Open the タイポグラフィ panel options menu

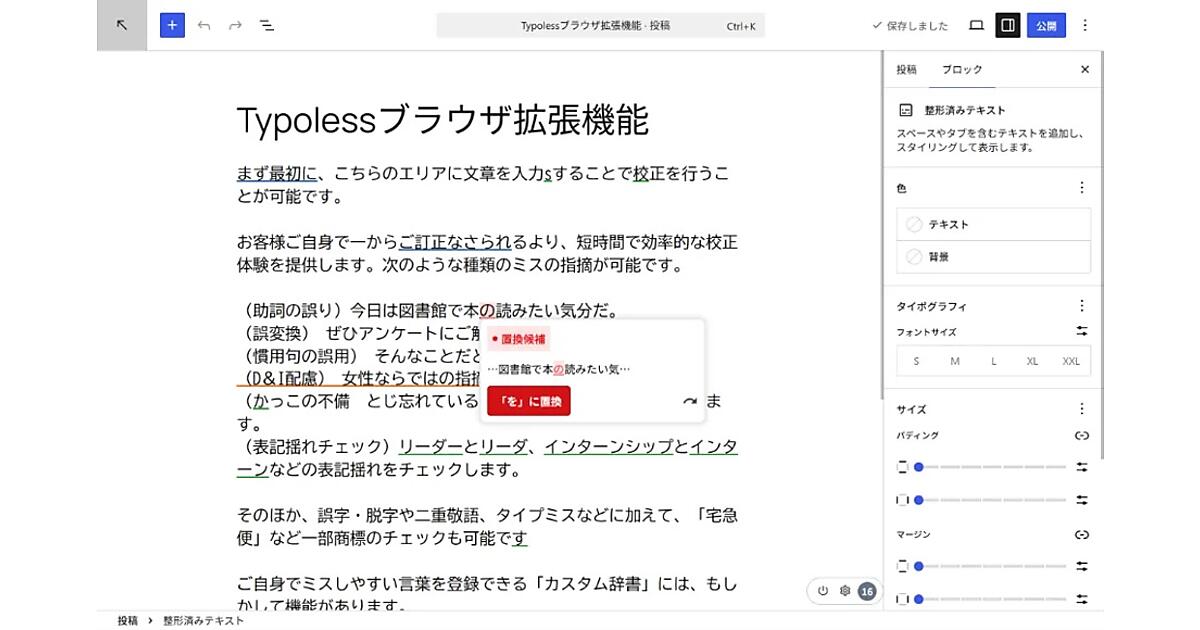[1081, 306]
